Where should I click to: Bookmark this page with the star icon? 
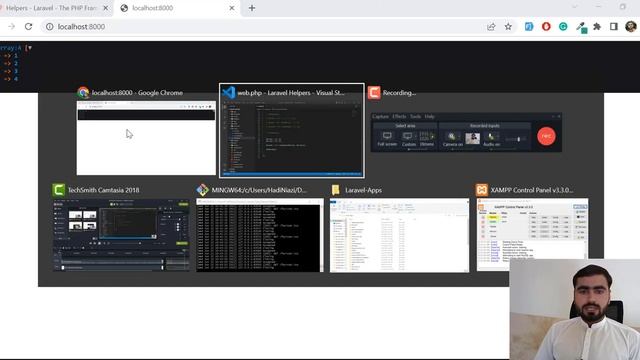[508, 27]
